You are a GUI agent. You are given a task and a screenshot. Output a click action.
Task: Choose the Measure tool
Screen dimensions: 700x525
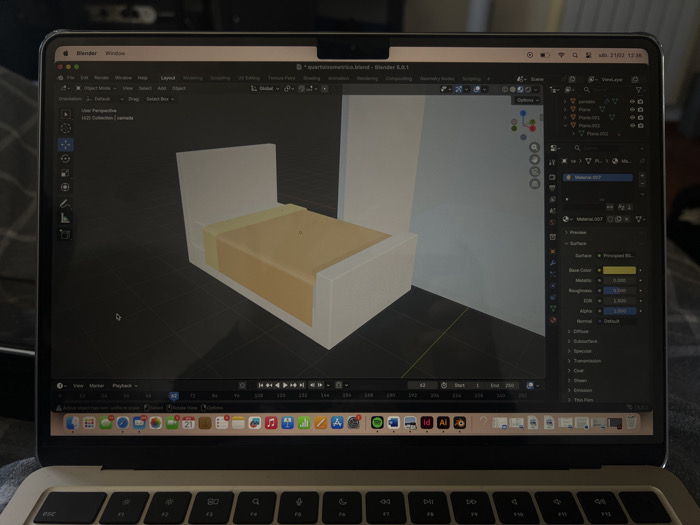pos(66,218)
